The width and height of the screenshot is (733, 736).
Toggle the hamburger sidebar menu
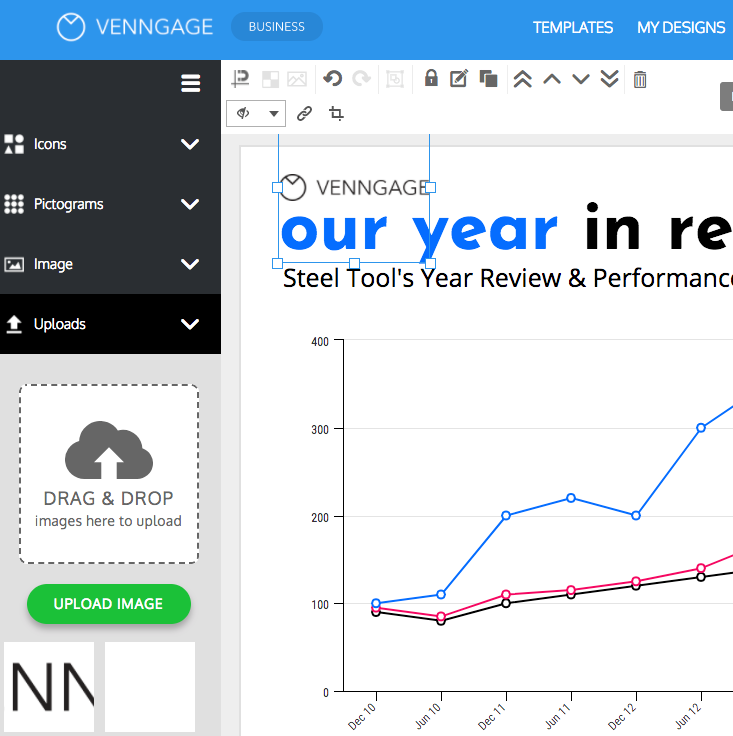pos(191,84)
